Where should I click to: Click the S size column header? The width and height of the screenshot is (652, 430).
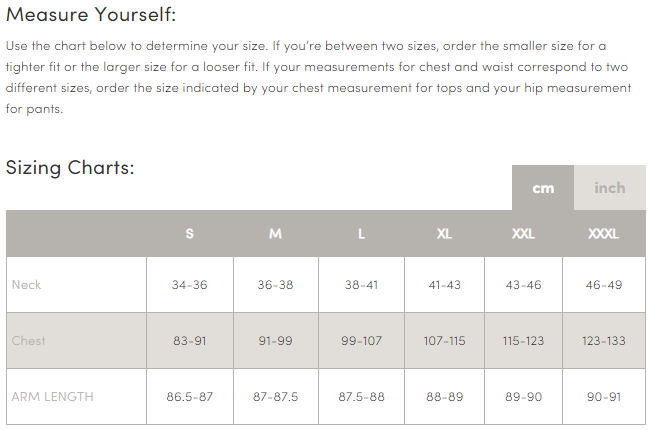tap(190, 234)
